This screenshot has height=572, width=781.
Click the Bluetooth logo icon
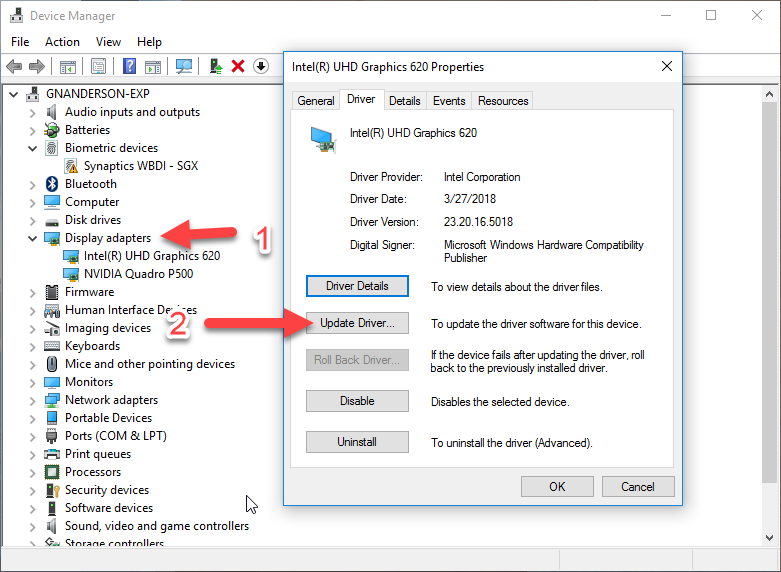pos(51,184)
